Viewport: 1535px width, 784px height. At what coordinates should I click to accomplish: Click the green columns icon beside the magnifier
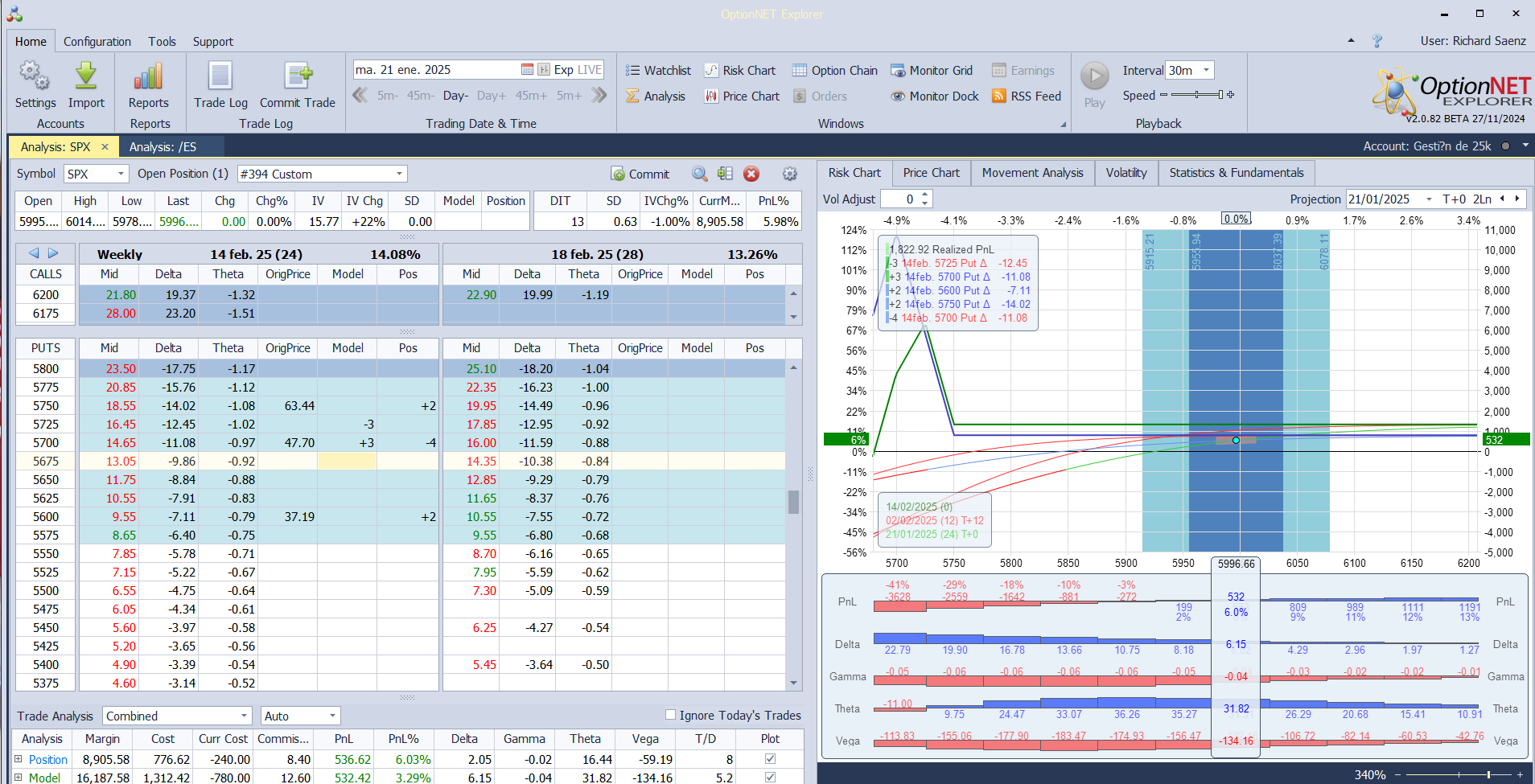[x=725, y=174]
